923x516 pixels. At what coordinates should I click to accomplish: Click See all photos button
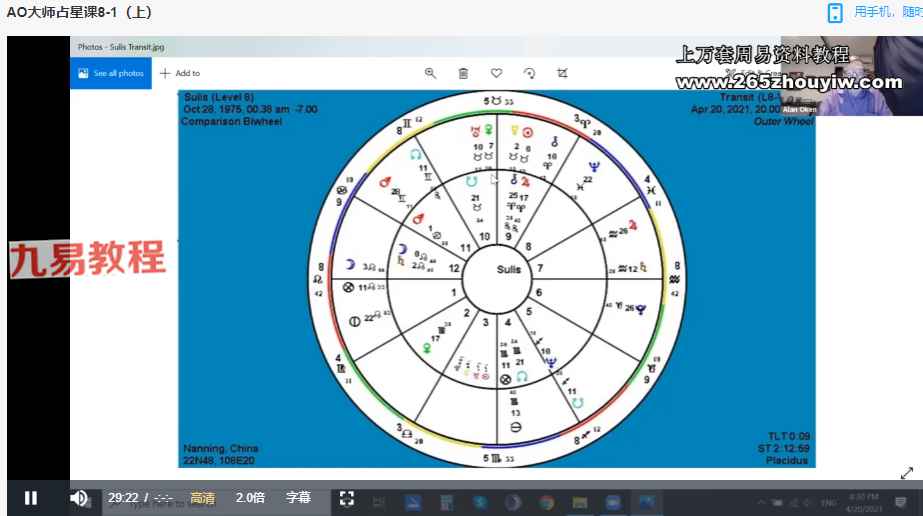[x=111, y=73]
